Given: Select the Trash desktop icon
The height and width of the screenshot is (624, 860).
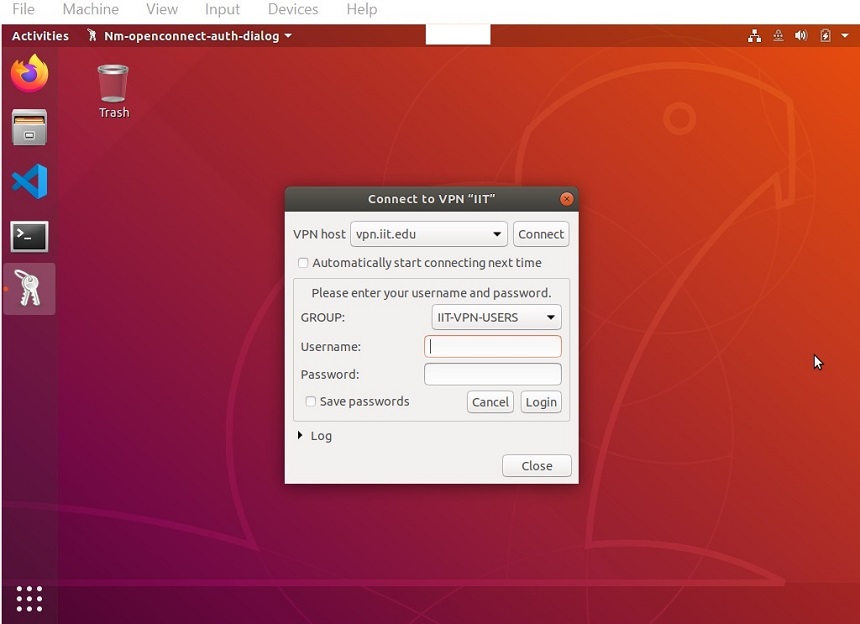Looking at the screenshot, I should tap(114, 92).
